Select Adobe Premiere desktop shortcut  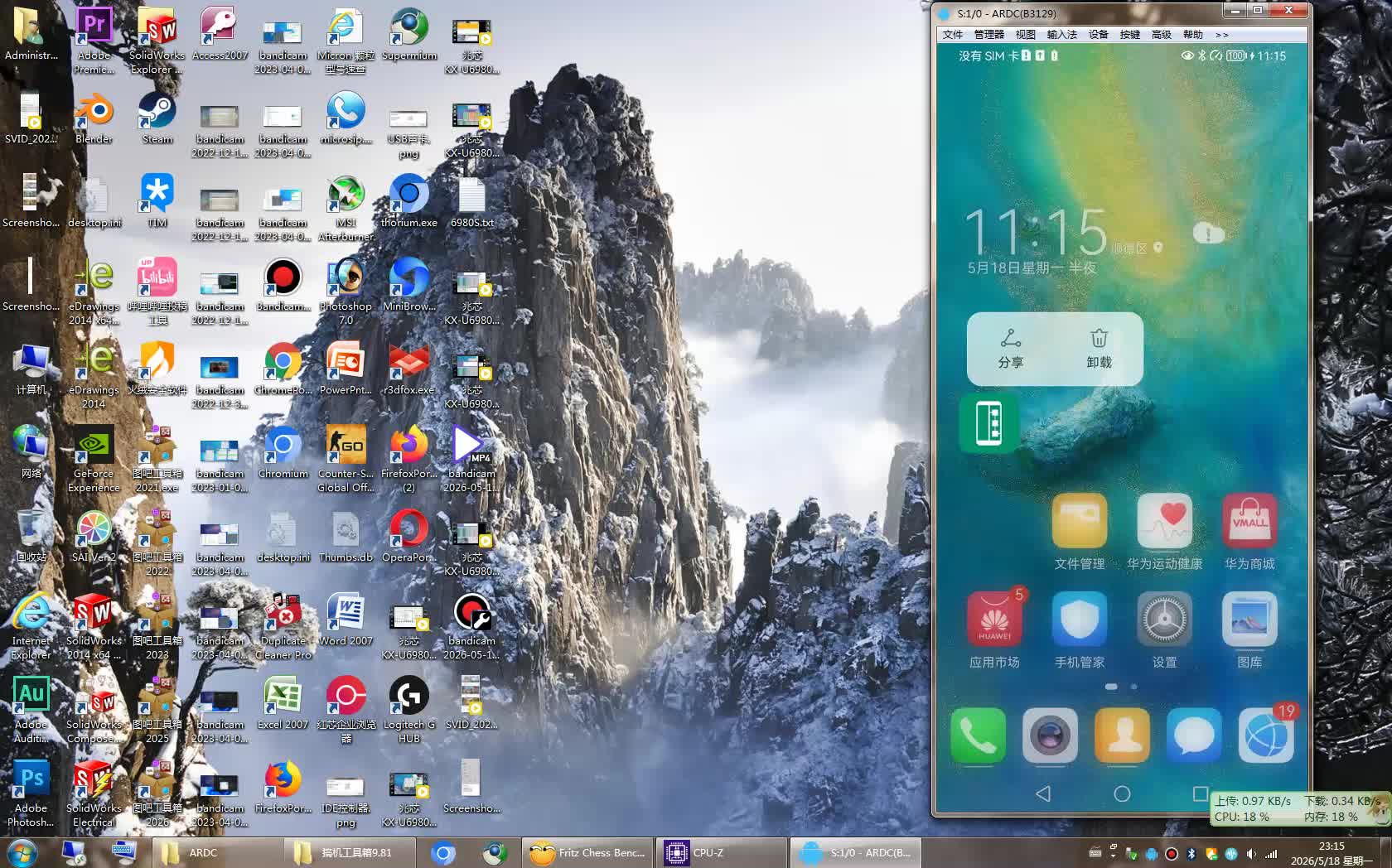coord(94,40)
